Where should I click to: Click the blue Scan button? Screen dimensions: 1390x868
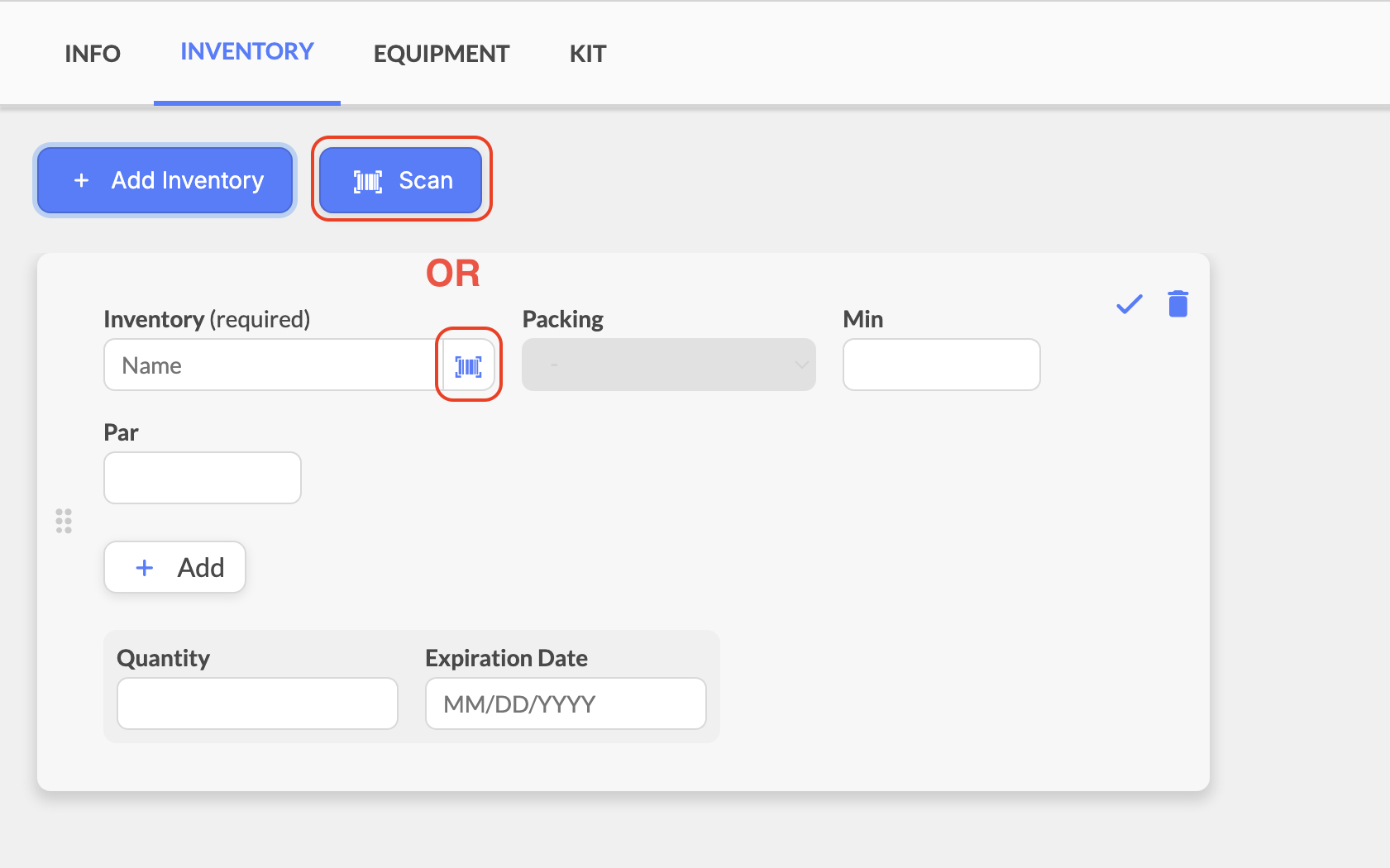[x=401, y=180]
